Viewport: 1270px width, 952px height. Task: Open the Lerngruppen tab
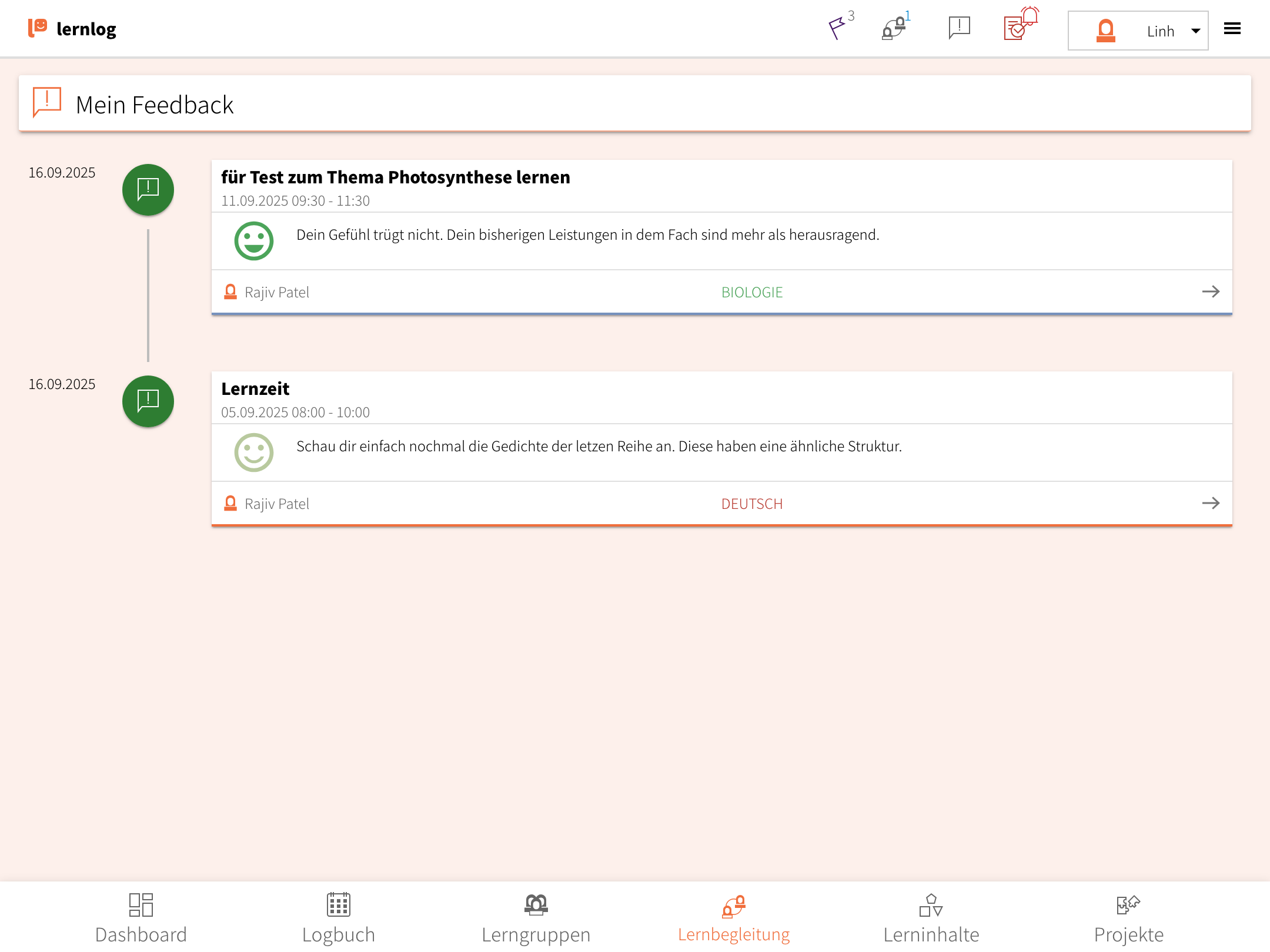pyautogui.click(x=536, y=918)
